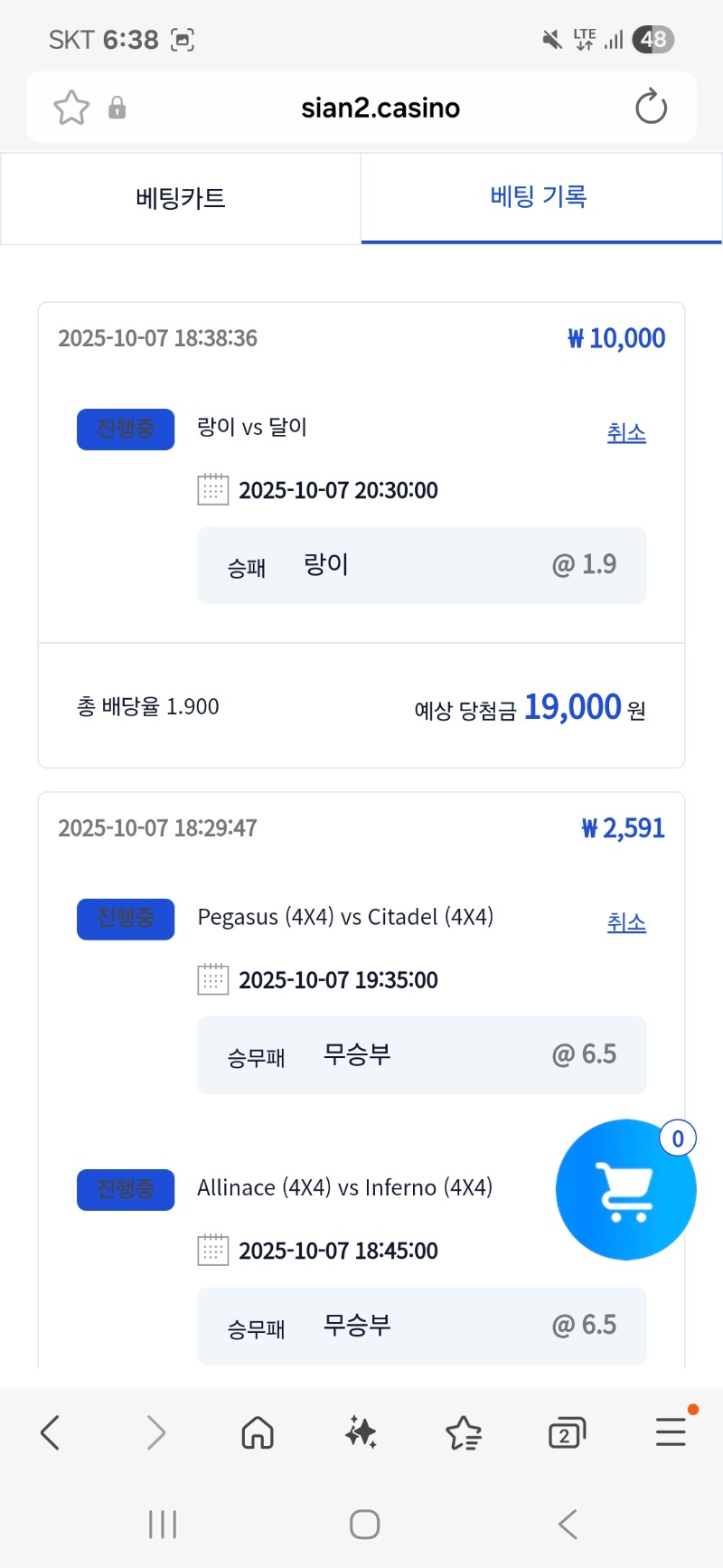Tap the browser forward arrow

pos(155,1432)
